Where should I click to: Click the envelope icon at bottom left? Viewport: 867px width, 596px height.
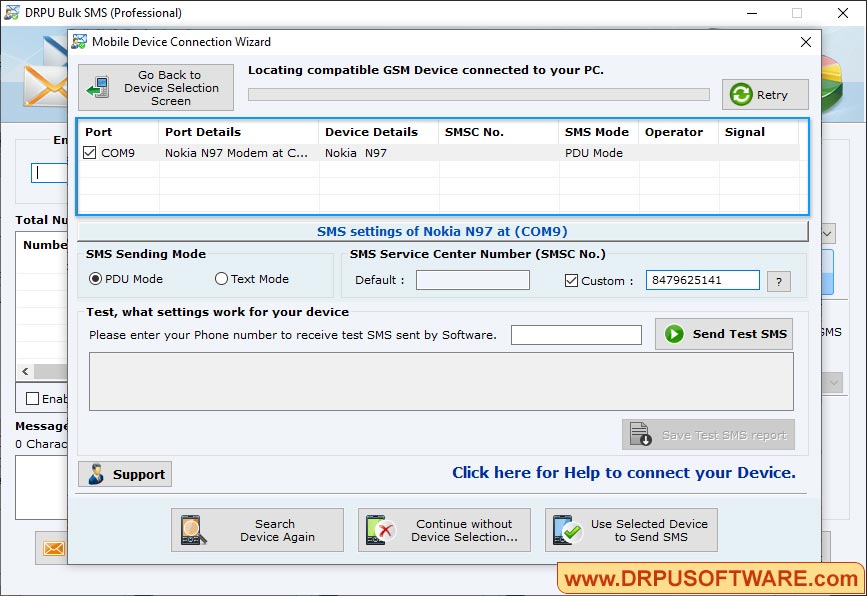tap(54, 549)
